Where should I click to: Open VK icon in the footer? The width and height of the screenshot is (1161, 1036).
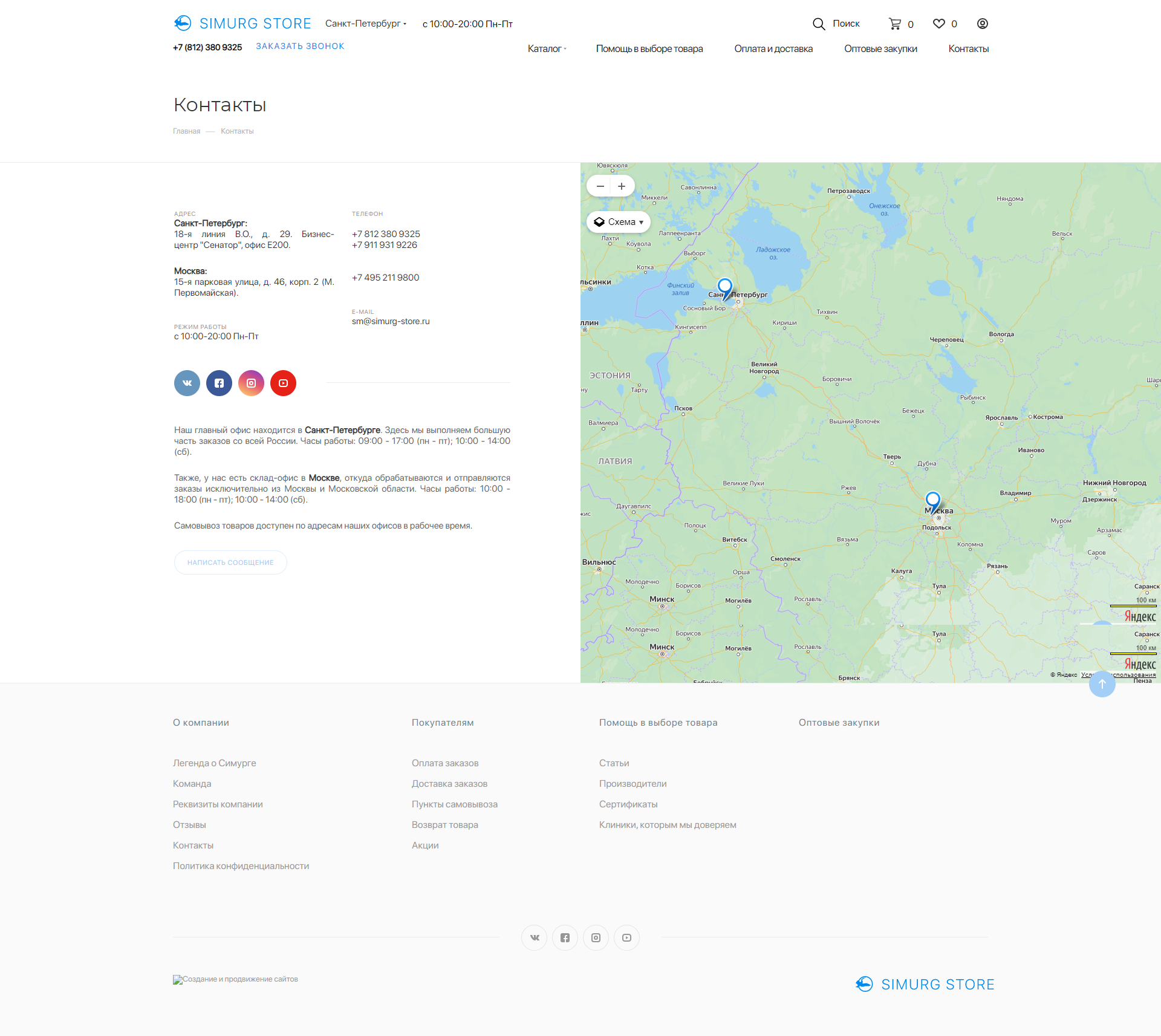pyautogui.click(x=535, y=937)
